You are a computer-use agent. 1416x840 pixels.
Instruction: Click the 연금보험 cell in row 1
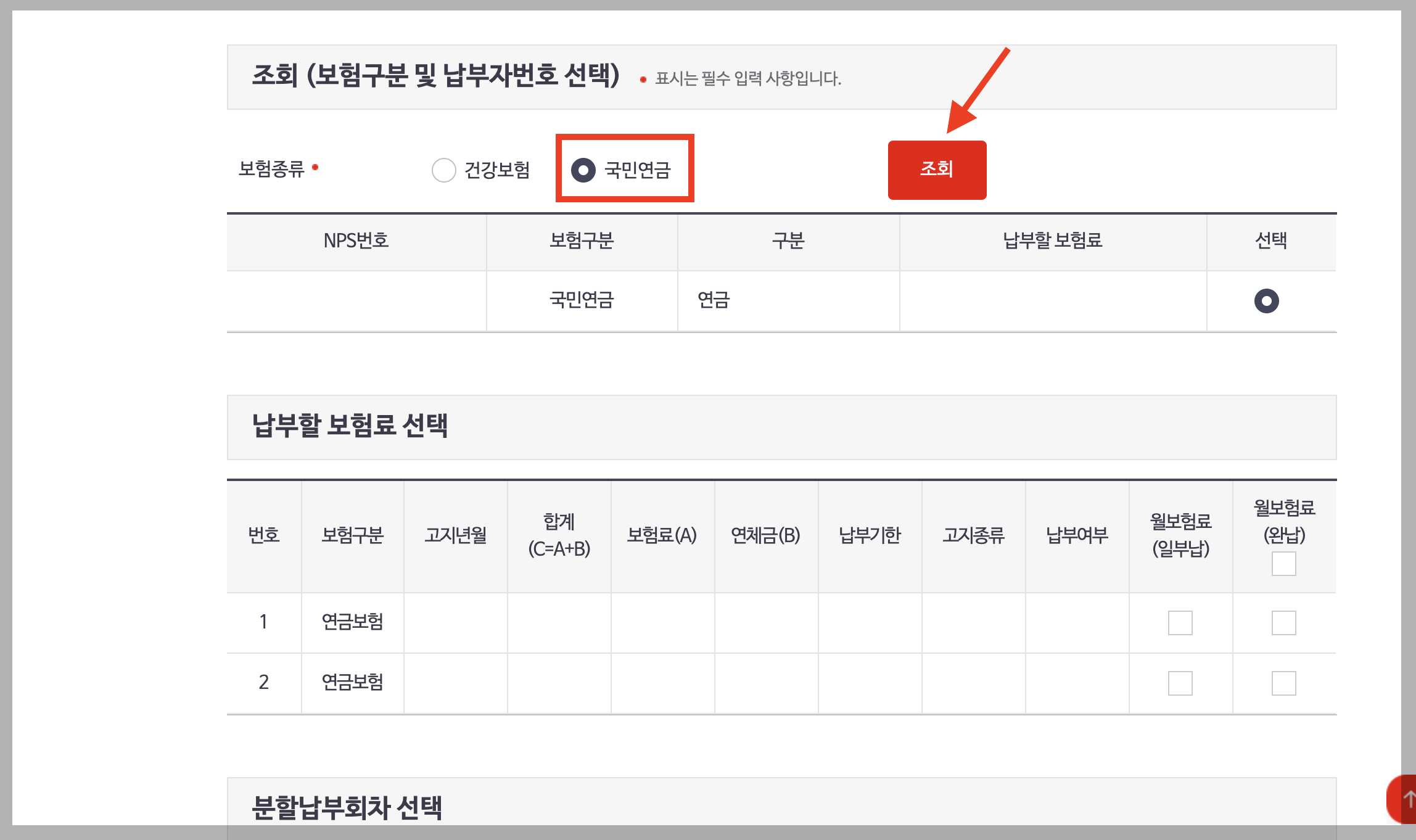(x=352, y=622)
